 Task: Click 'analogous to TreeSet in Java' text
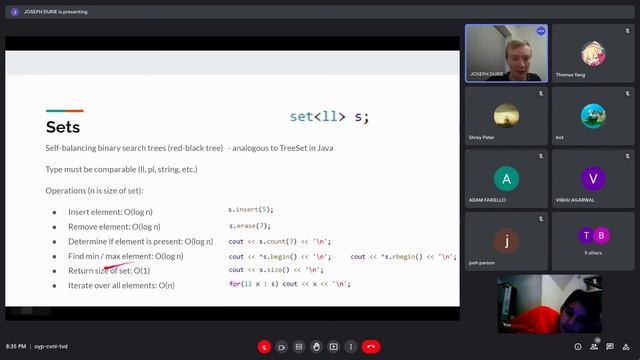point(282,148)
